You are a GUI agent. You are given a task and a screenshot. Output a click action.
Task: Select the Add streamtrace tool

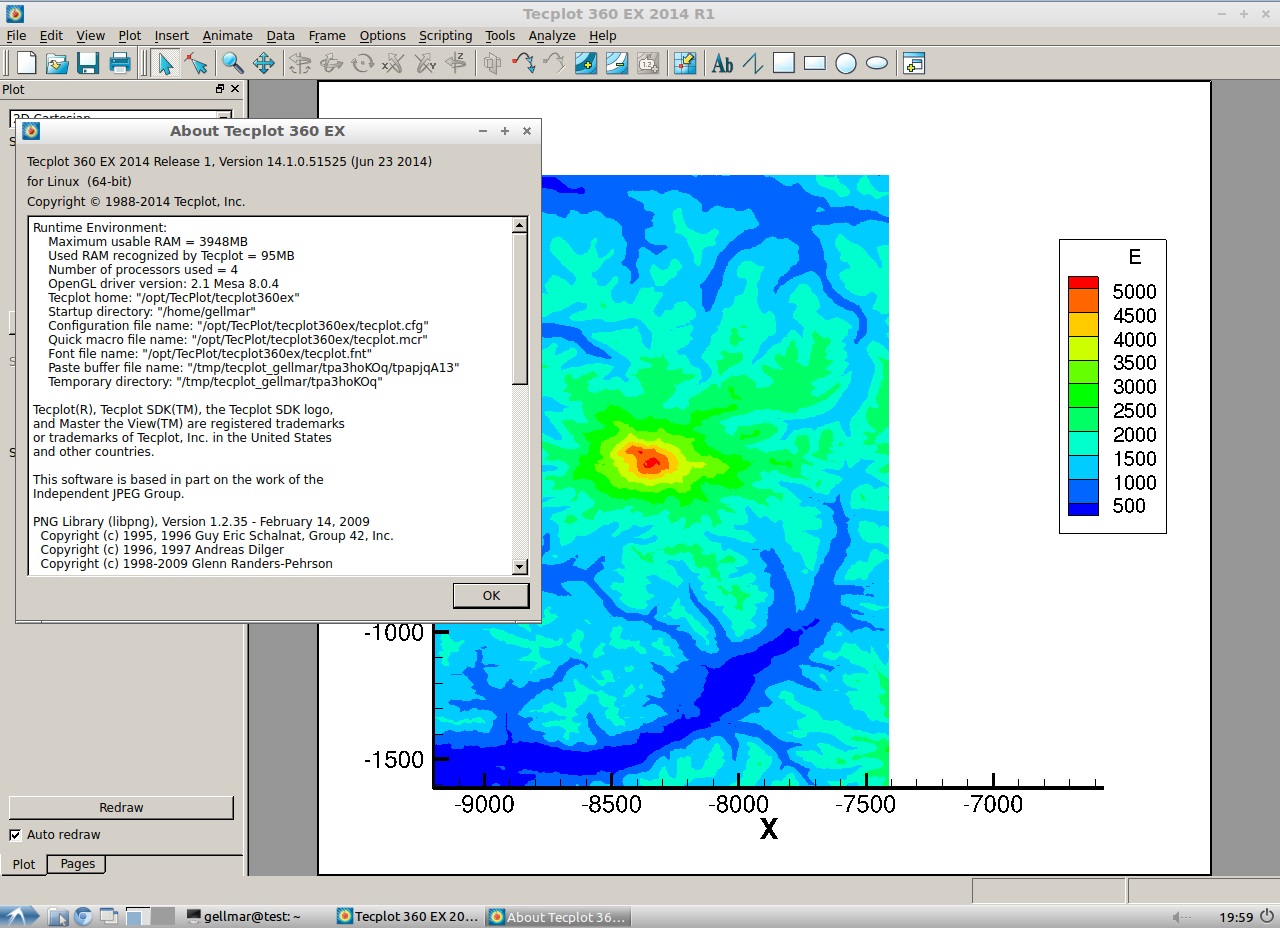tap(523, 63)
